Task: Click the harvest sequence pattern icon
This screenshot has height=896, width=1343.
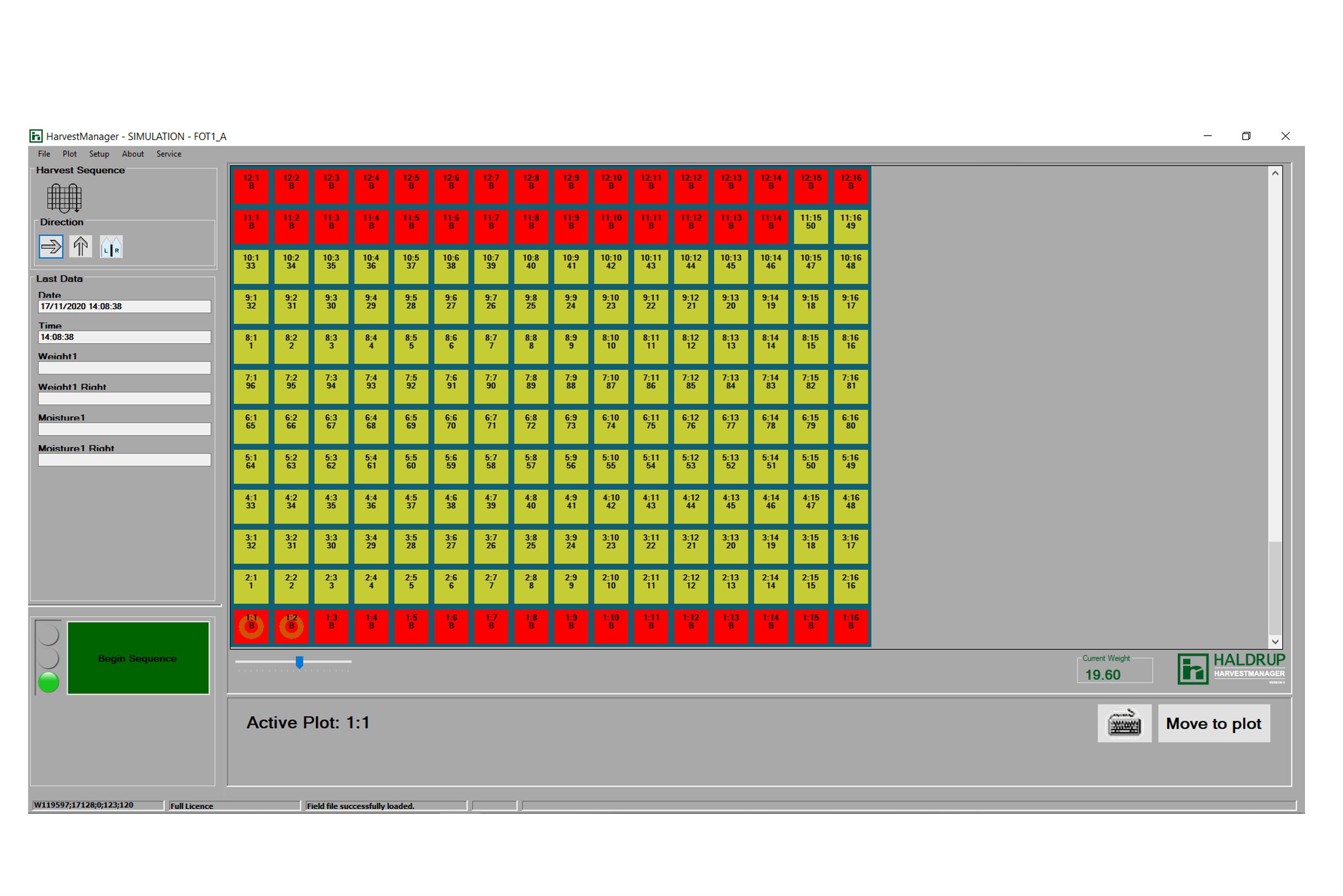Action: [64, 198]
